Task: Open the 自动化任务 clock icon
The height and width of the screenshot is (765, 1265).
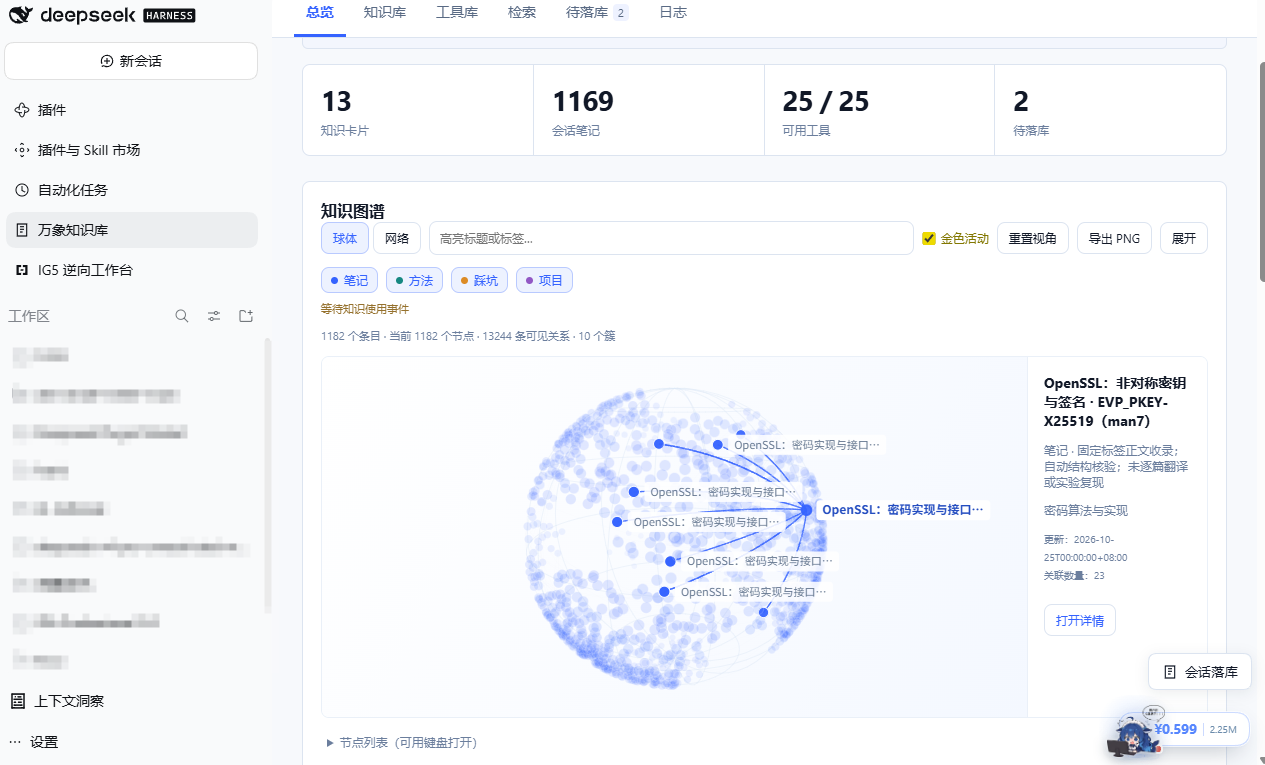Action: (22, 190)
